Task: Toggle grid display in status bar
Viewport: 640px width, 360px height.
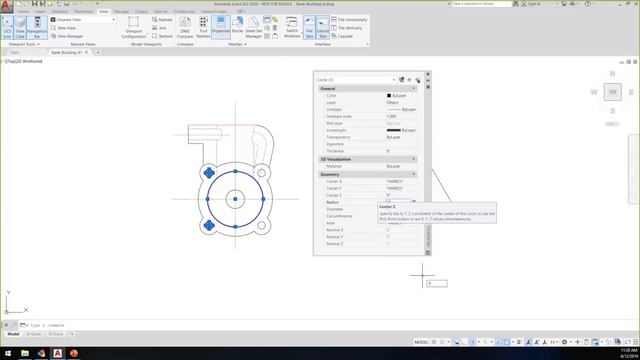Action: point(434,342)
